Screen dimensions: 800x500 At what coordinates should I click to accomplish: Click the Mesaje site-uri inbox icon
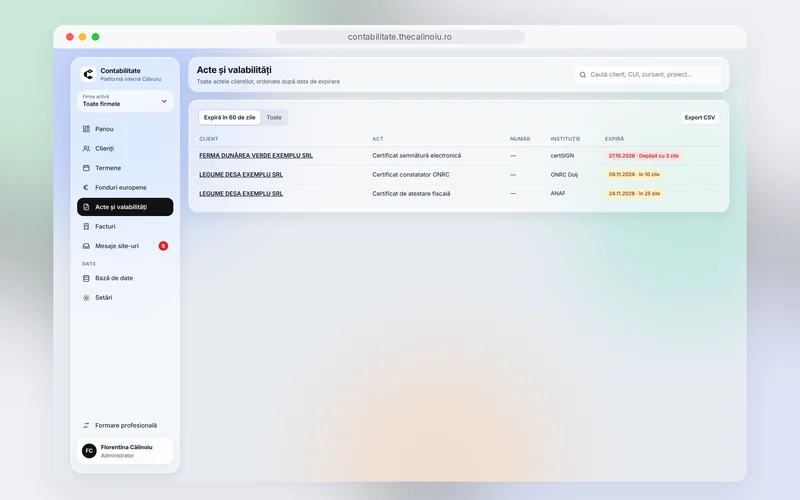(x=86, y=246)
